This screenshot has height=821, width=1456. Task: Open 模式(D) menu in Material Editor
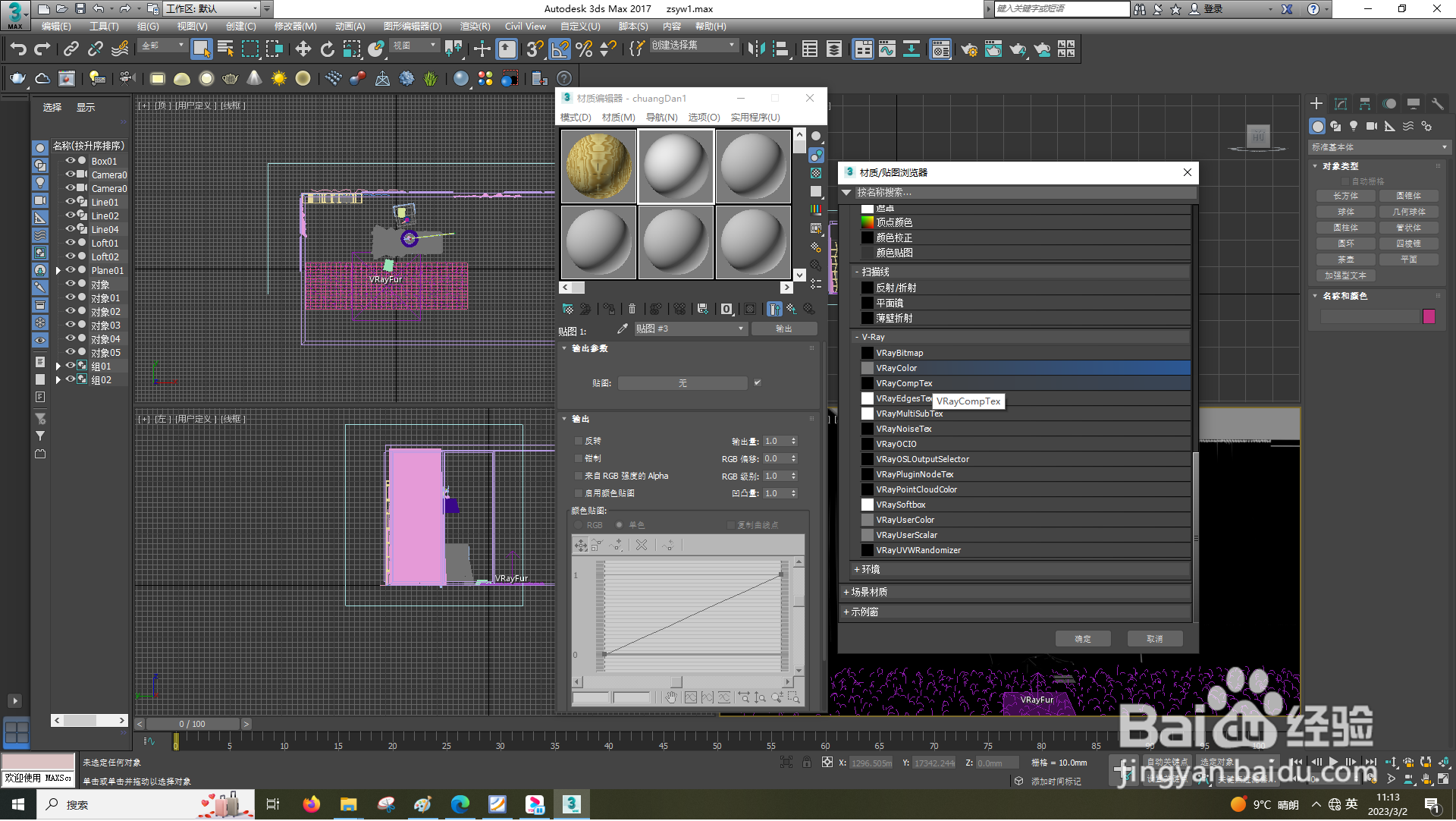576,117
